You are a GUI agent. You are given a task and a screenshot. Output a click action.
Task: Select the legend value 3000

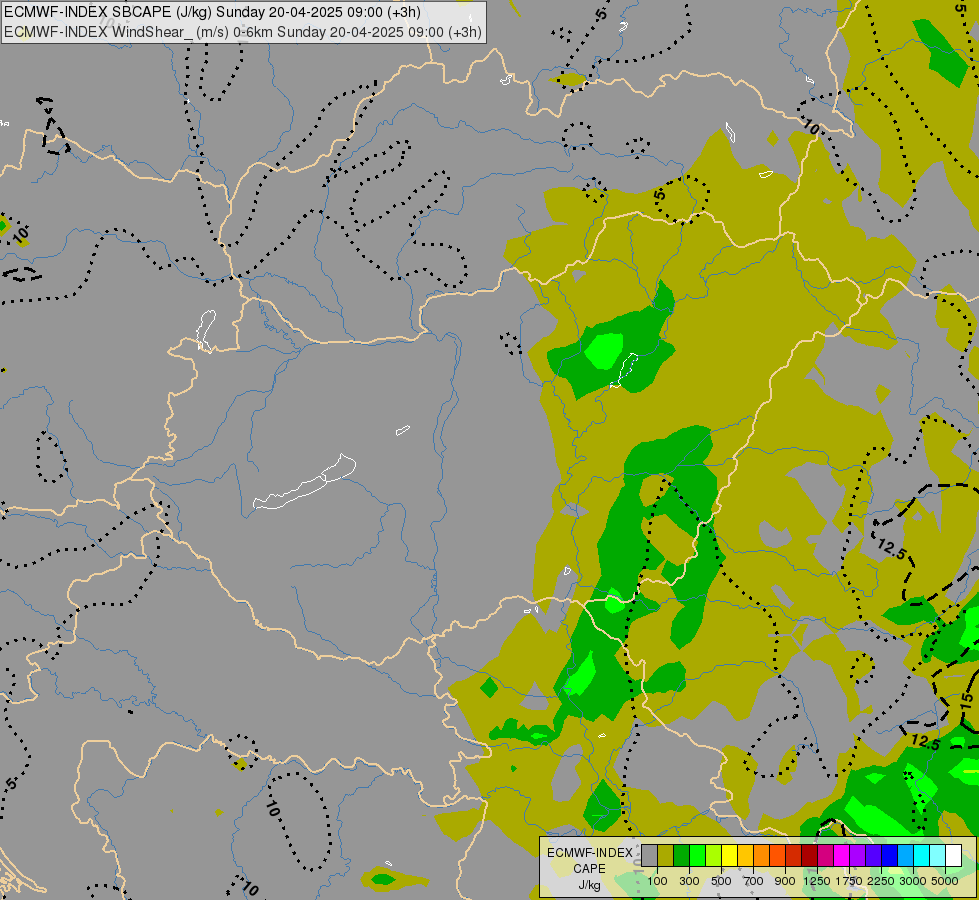pyautogui.click(x=913, y=881)
